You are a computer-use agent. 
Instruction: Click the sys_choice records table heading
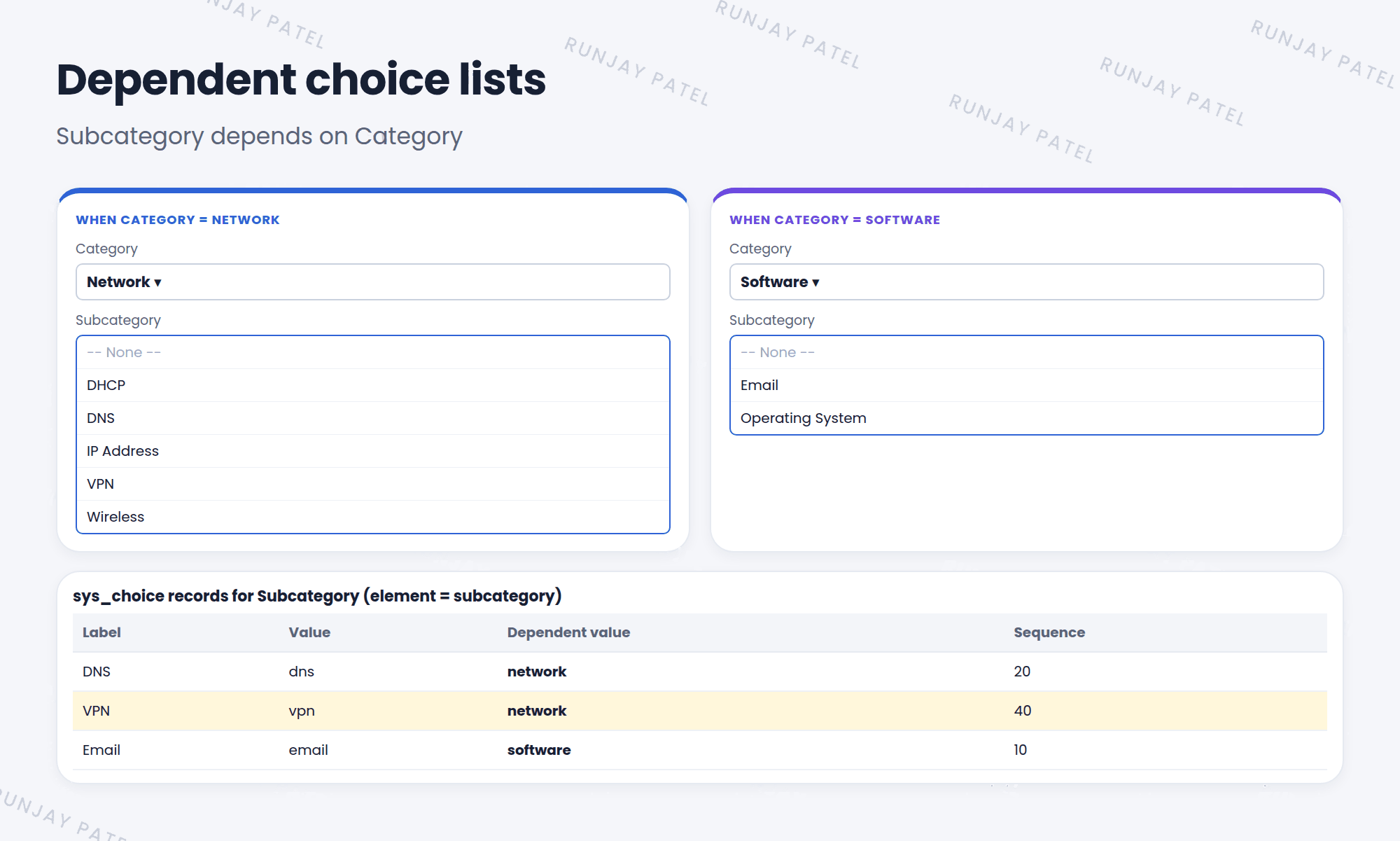coord(317,596)
